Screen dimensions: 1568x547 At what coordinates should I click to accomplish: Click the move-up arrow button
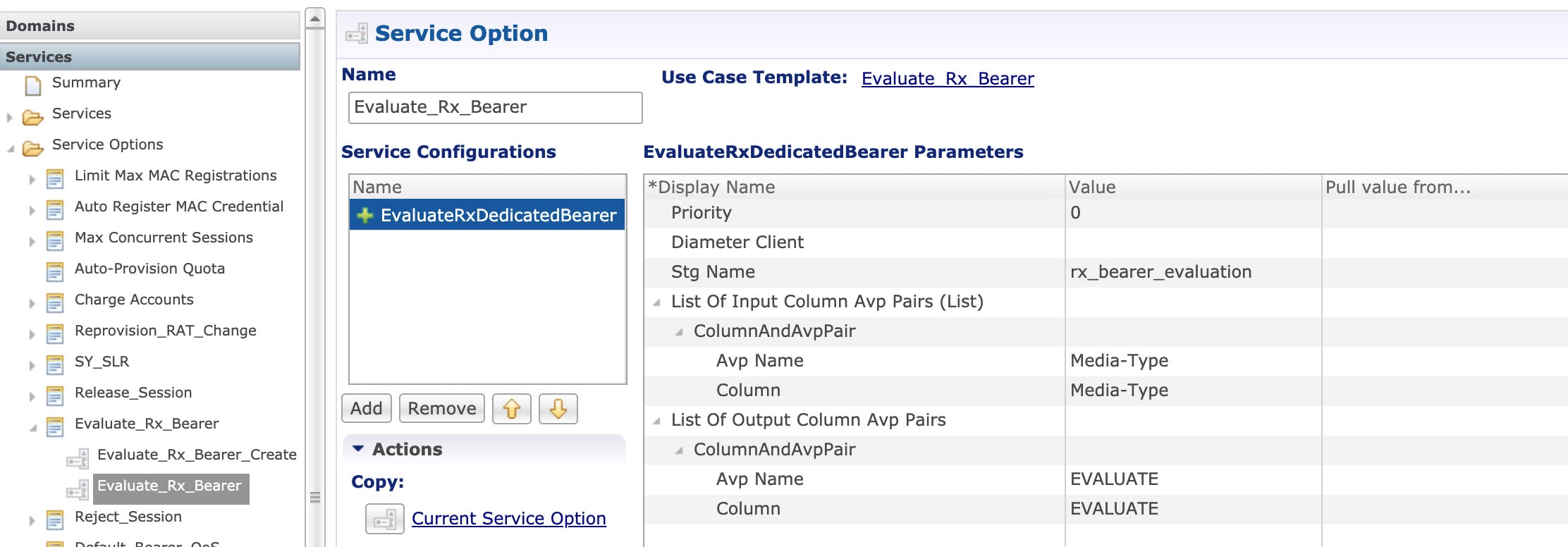[511, 409]
